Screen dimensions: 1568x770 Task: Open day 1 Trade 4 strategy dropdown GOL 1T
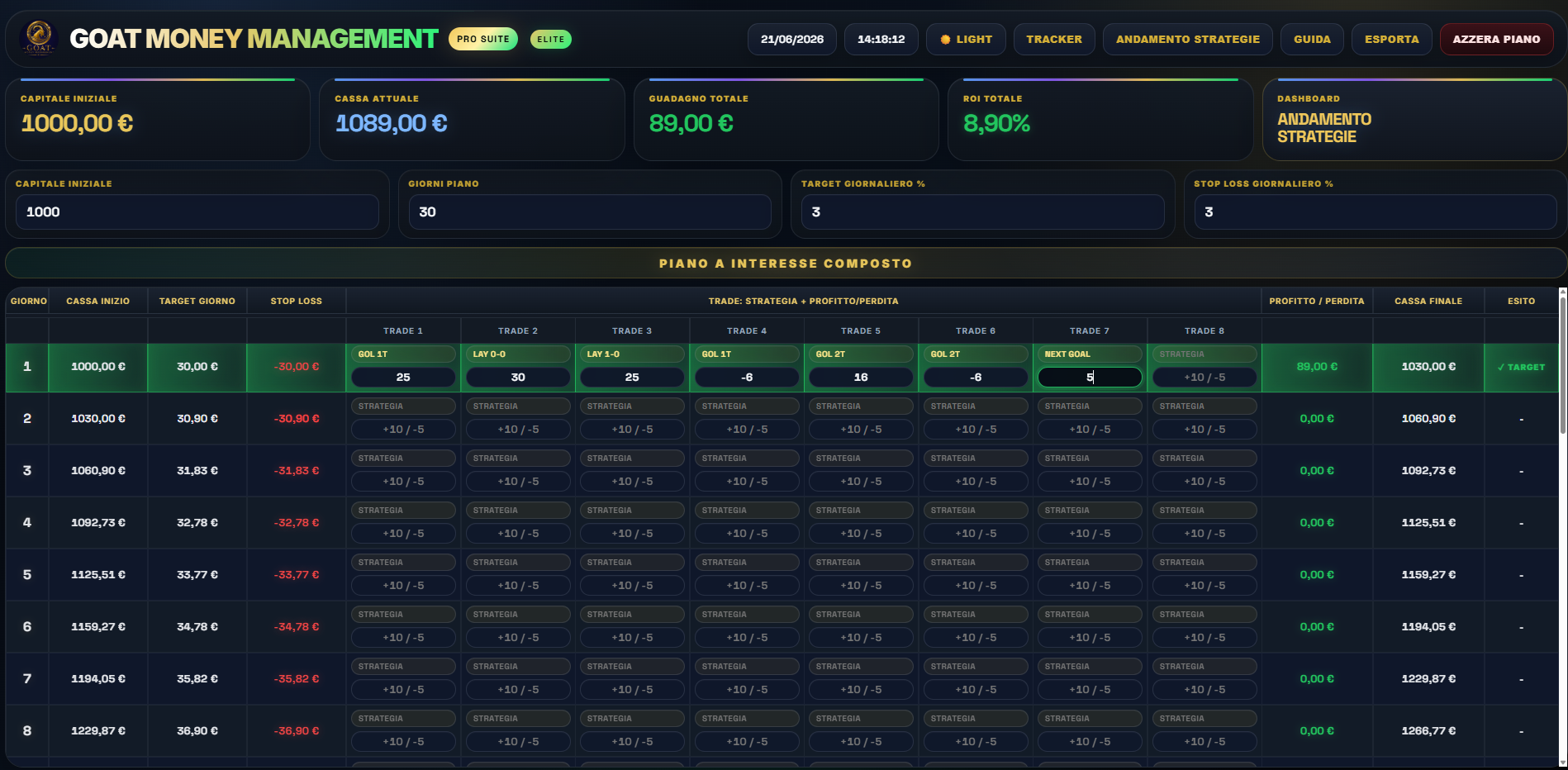pyautogui.click(x=747, y=354)
